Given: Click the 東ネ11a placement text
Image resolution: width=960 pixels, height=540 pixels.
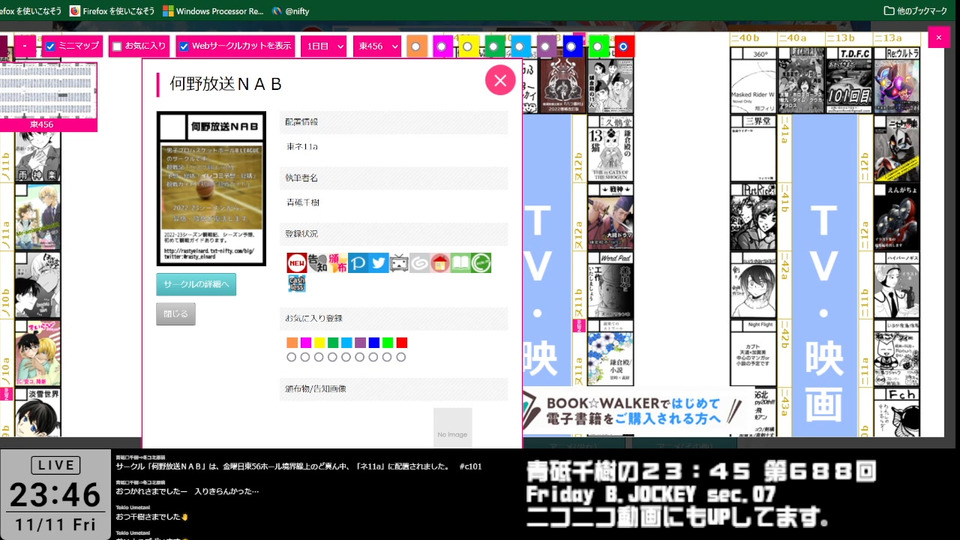Looking at the screenshot, I should 302,147.
